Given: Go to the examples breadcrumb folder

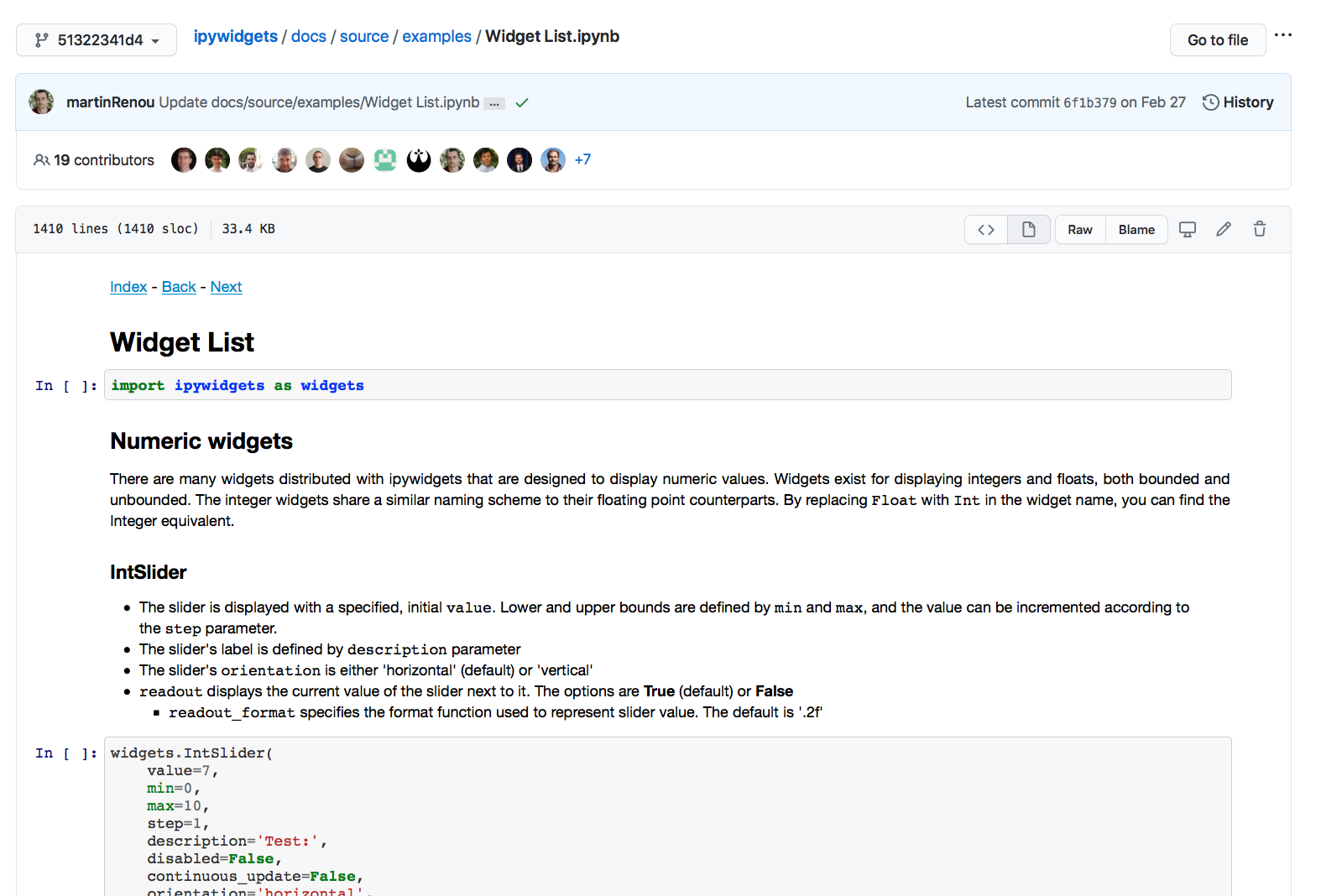Looking at the screenshot, I should [x=436, y=36].
